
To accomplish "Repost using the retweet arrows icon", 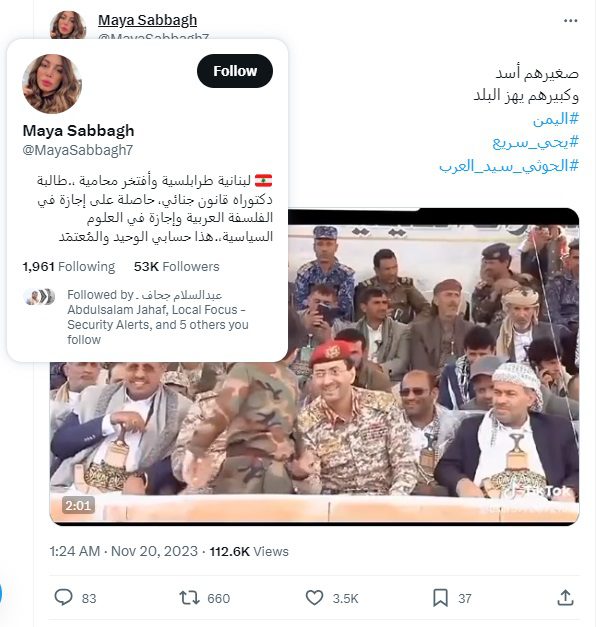I will pos(189,598).
